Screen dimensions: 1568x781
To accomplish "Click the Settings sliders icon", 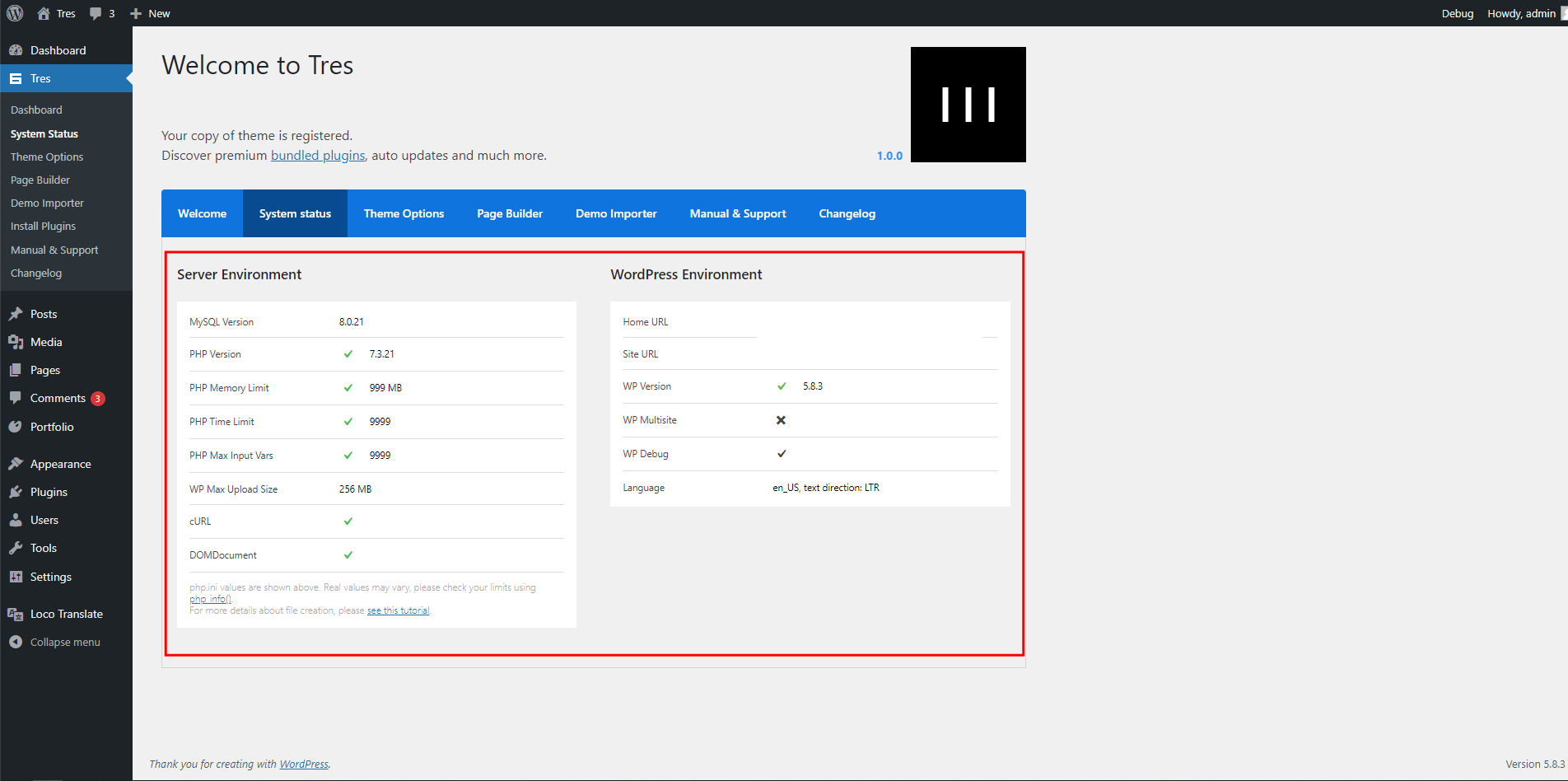I will 16,577.
